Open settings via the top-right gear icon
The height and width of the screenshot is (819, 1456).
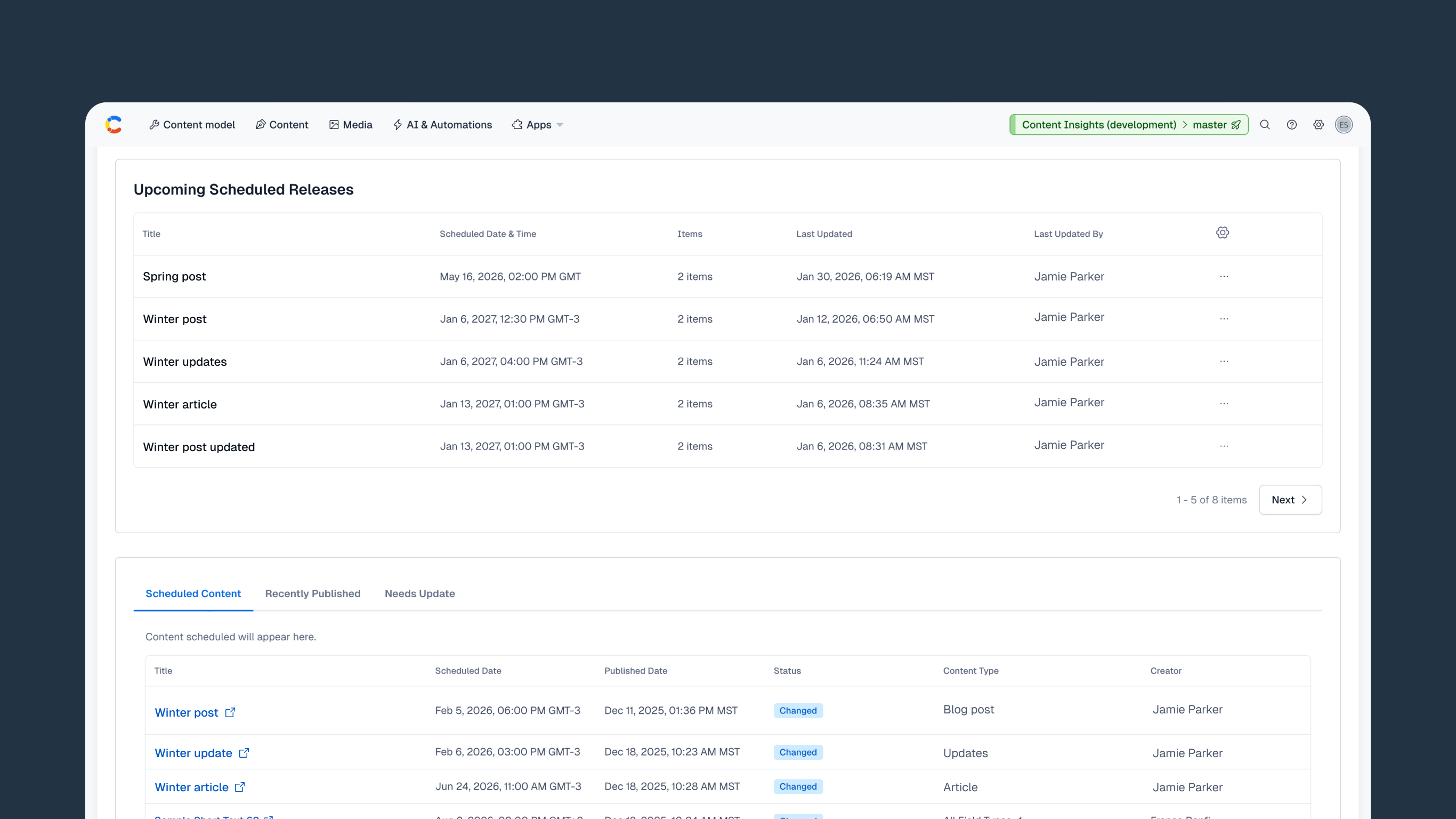tap(1318, 124)
